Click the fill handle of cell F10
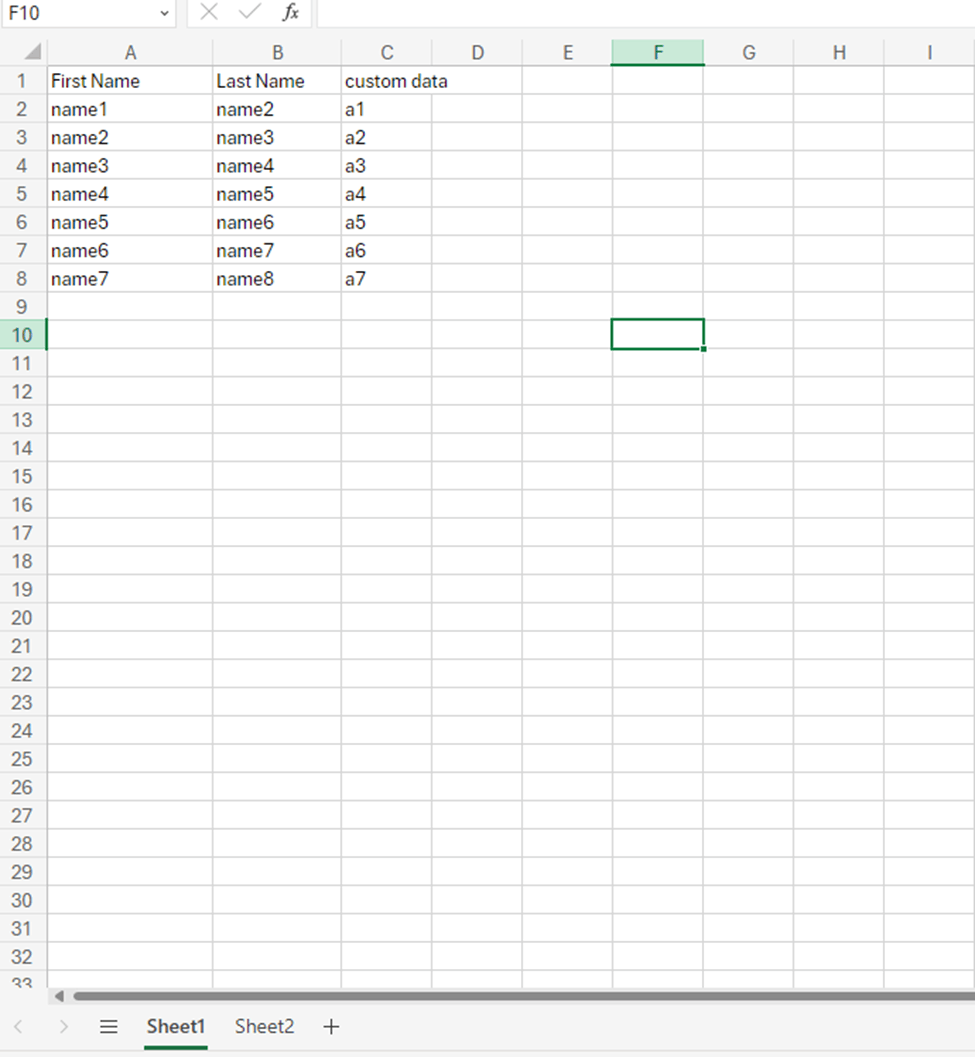The image size is (975, 1057). click(x=703, y=349)
